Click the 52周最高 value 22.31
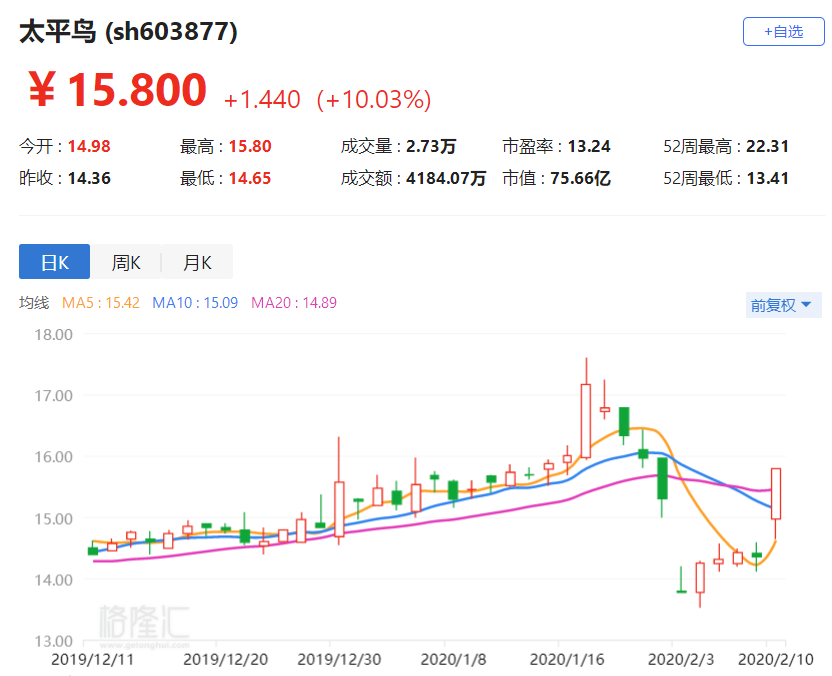The image size is (832, 676). (x=767, y=146)
